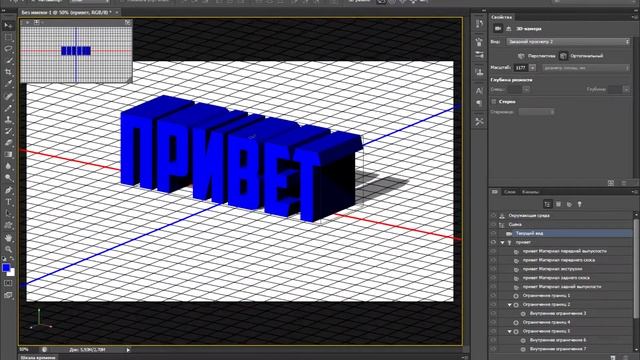640x360 pixels.
Task: Select the Clone Stamp tool
Action: (x=8, y=120)
